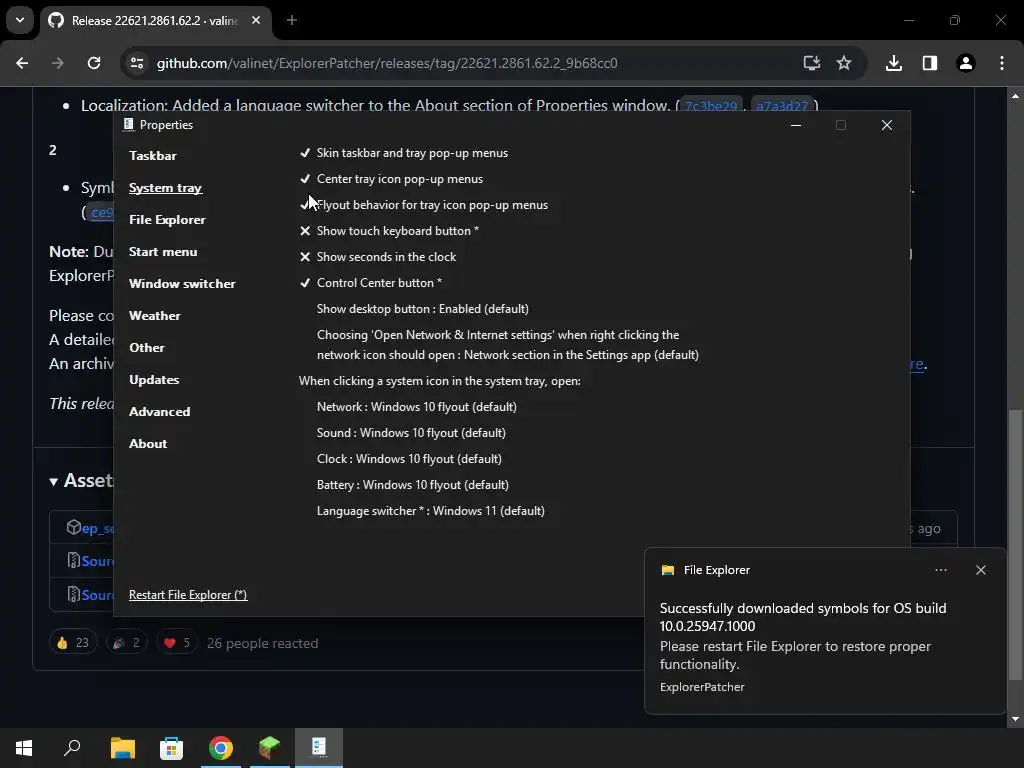The width and height of the screenshot is (1024, 768).
Task: Click thumbs up reaction with 23
Action: (x=72, y=643)
